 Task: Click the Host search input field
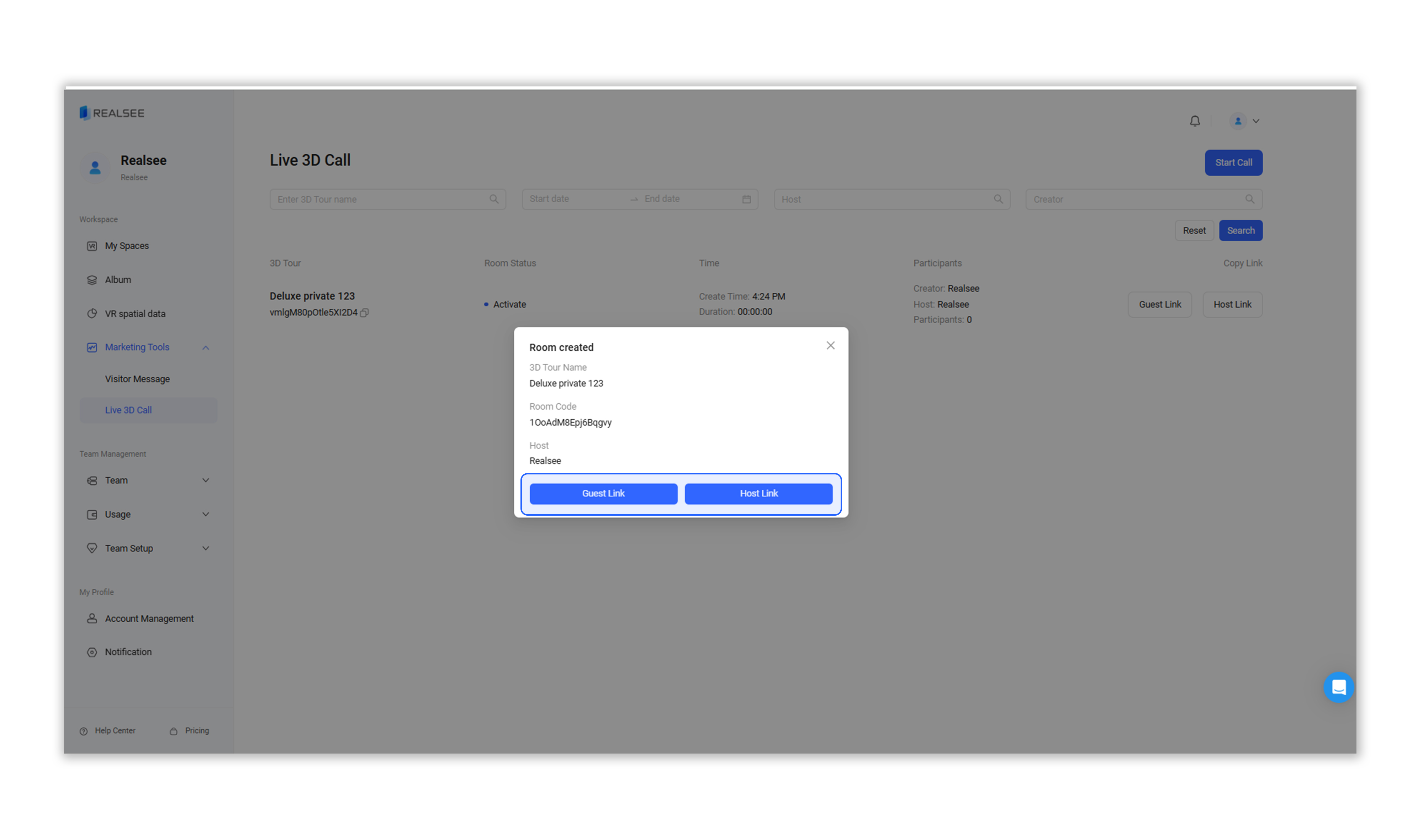pyautogui.click(x=883, y=199)
